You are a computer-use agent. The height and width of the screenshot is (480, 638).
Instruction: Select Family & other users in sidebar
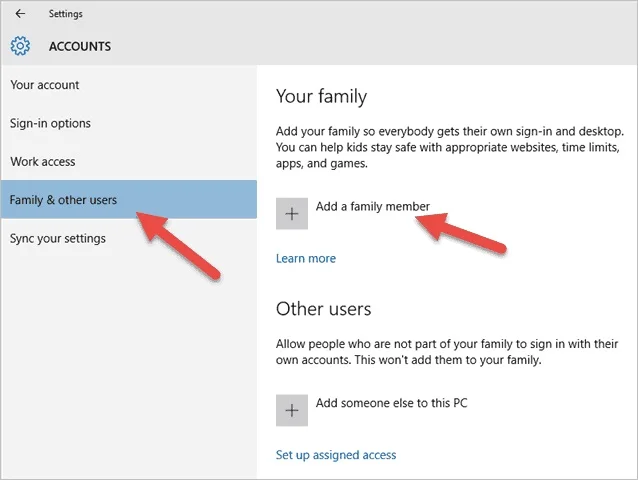pos(63,200)
